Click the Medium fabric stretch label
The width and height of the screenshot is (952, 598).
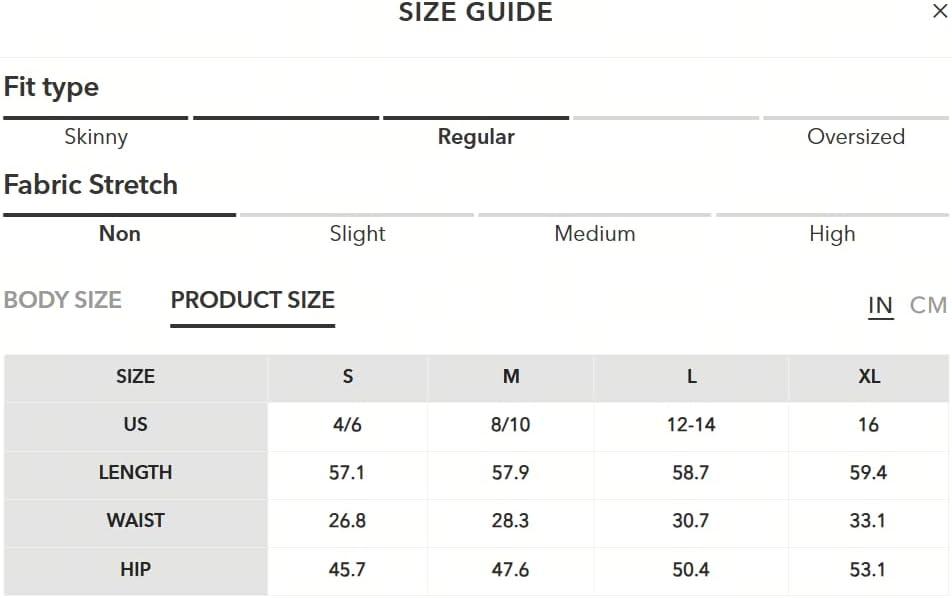click(x=595, y=234)
